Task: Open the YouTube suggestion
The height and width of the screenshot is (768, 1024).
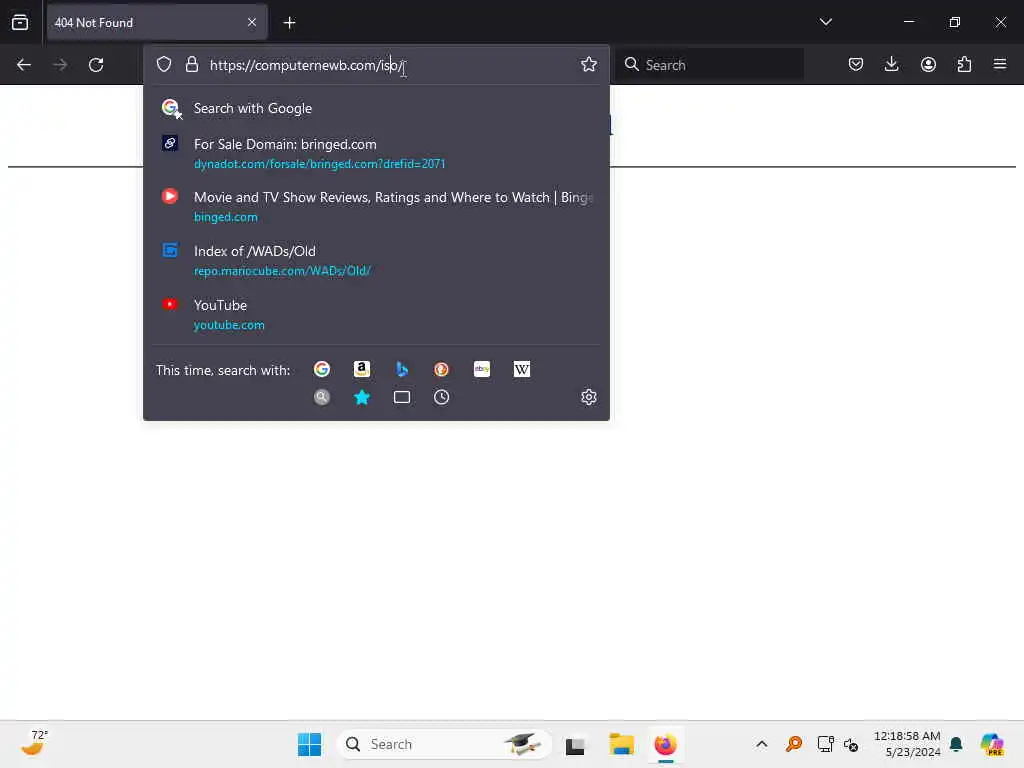Action: [x=376, y=314]
